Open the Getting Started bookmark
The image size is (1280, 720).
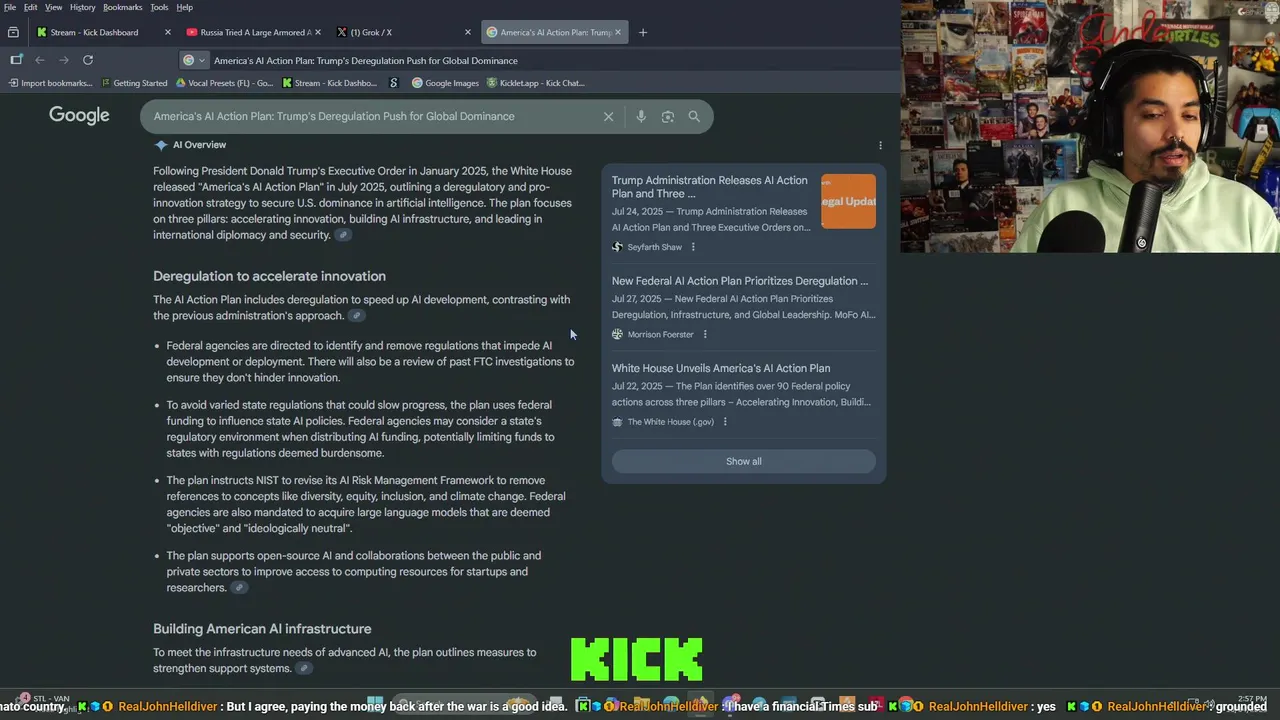[134, 83]
